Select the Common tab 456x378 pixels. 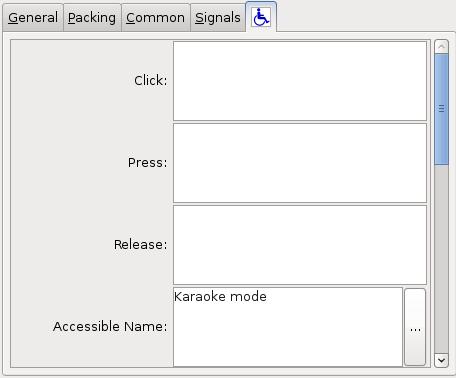pyautogui.click(x=155, y=18)
